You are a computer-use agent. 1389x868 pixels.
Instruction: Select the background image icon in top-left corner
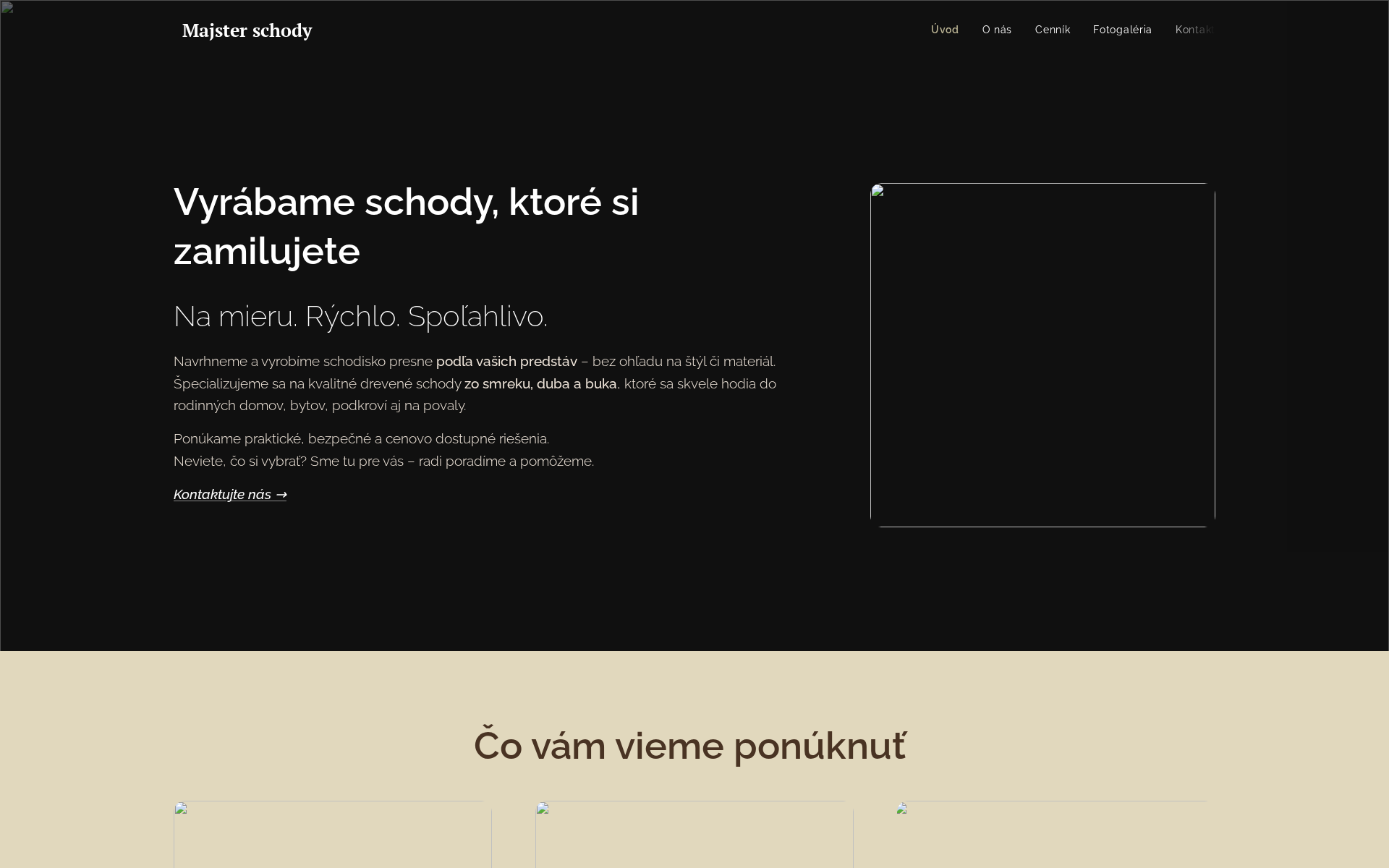pyautogui.click(x=6, y=7)
